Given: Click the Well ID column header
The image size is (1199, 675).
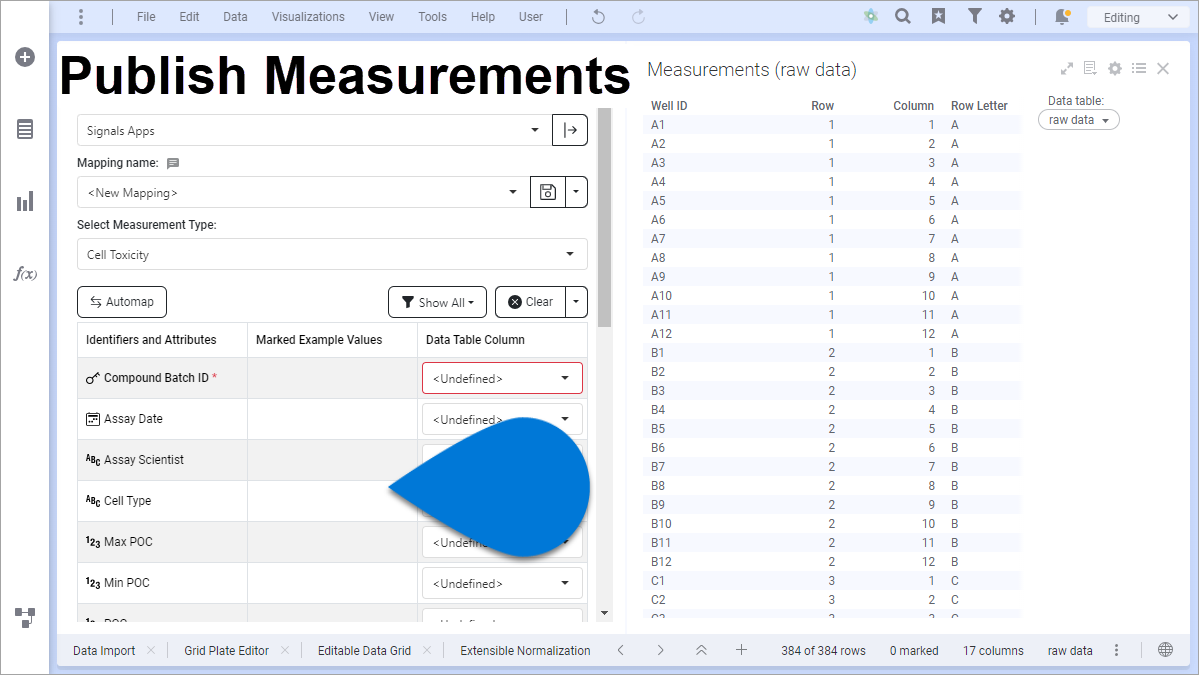Looking at the screenshot, I should 669,105.
